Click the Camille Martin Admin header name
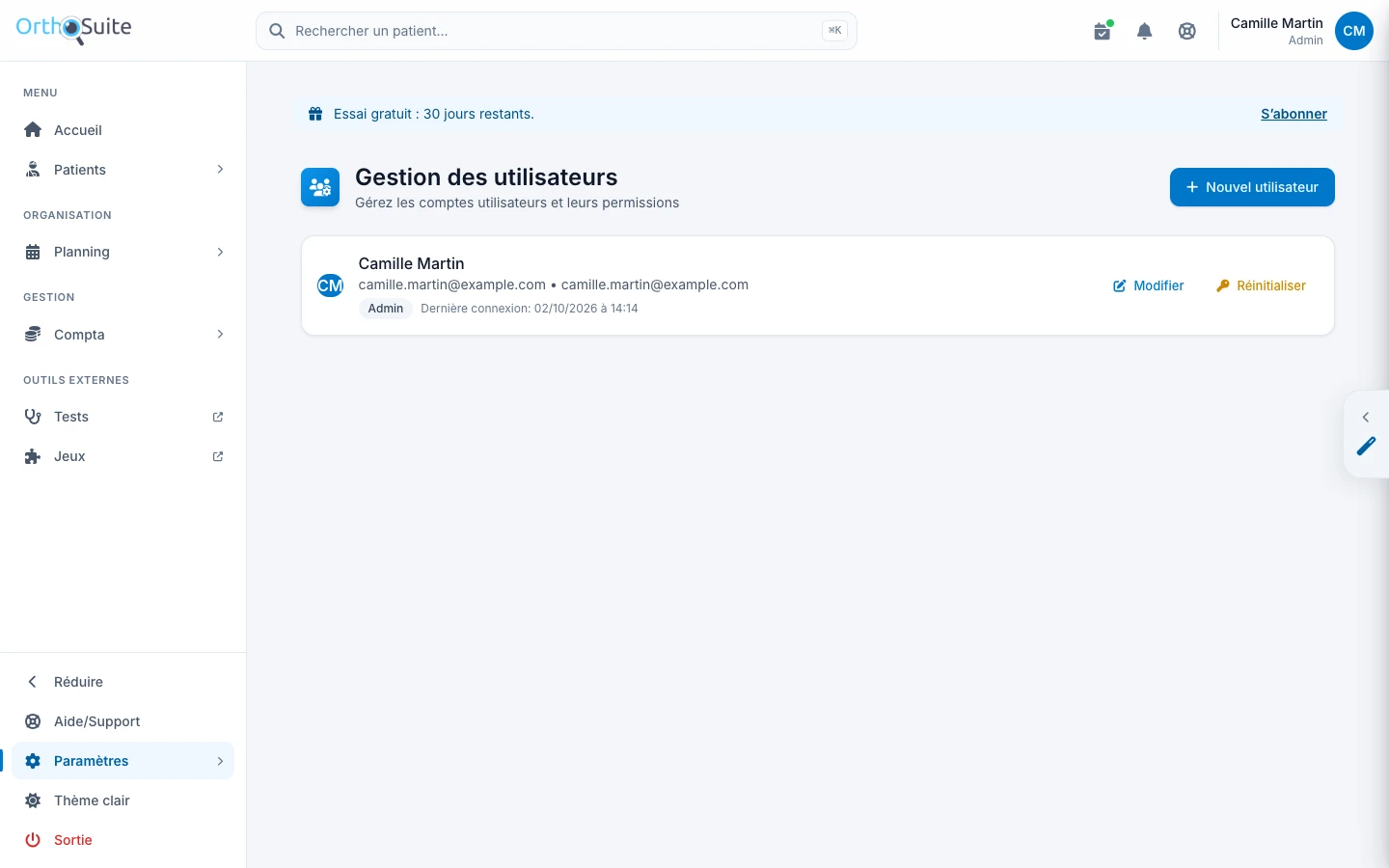The image size is (1389, 868). tap(1276, 31)
